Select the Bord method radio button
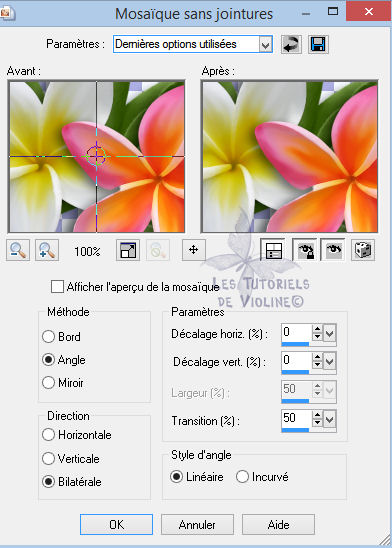 [x=48, y=337]
